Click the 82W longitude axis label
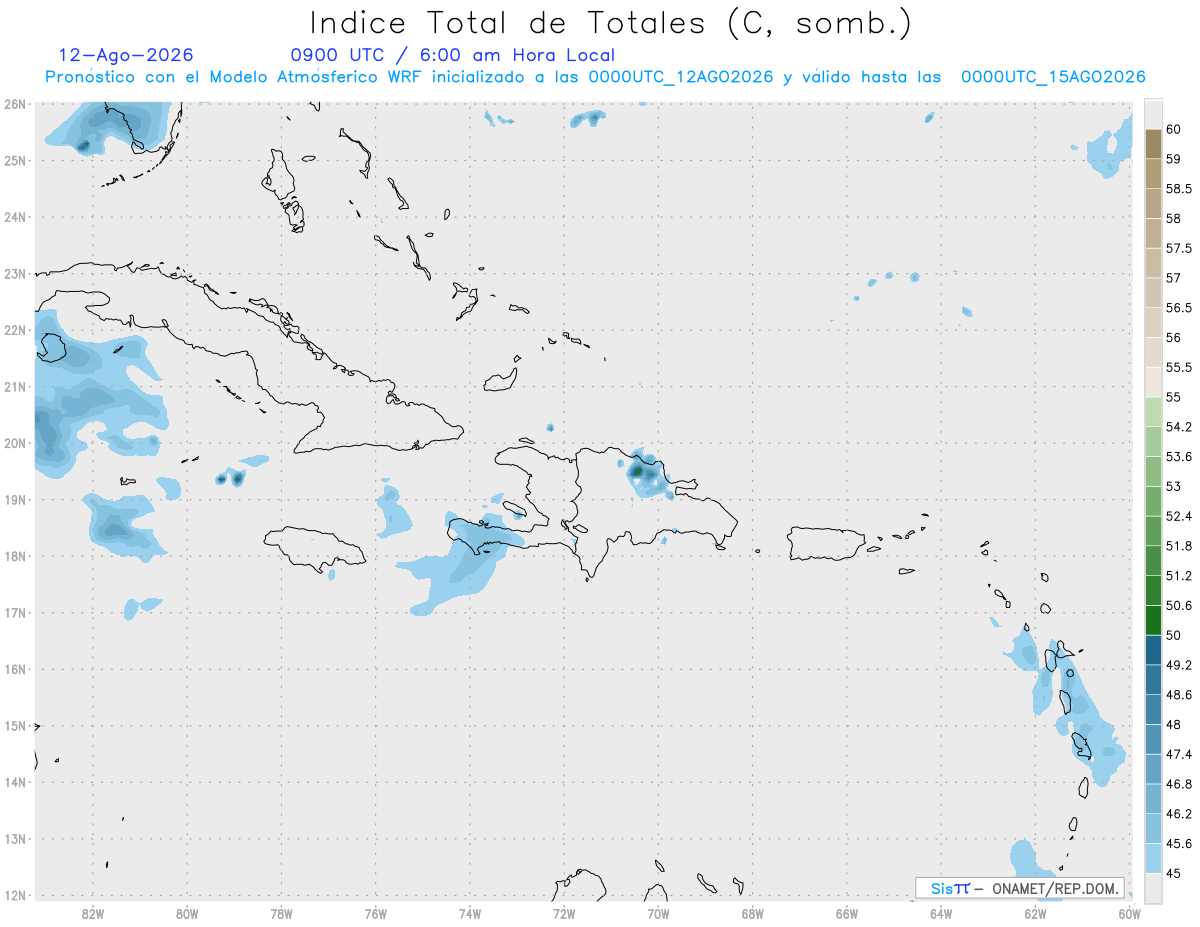The width and height of the screenshot is (1200, 927). pos(93,913)
